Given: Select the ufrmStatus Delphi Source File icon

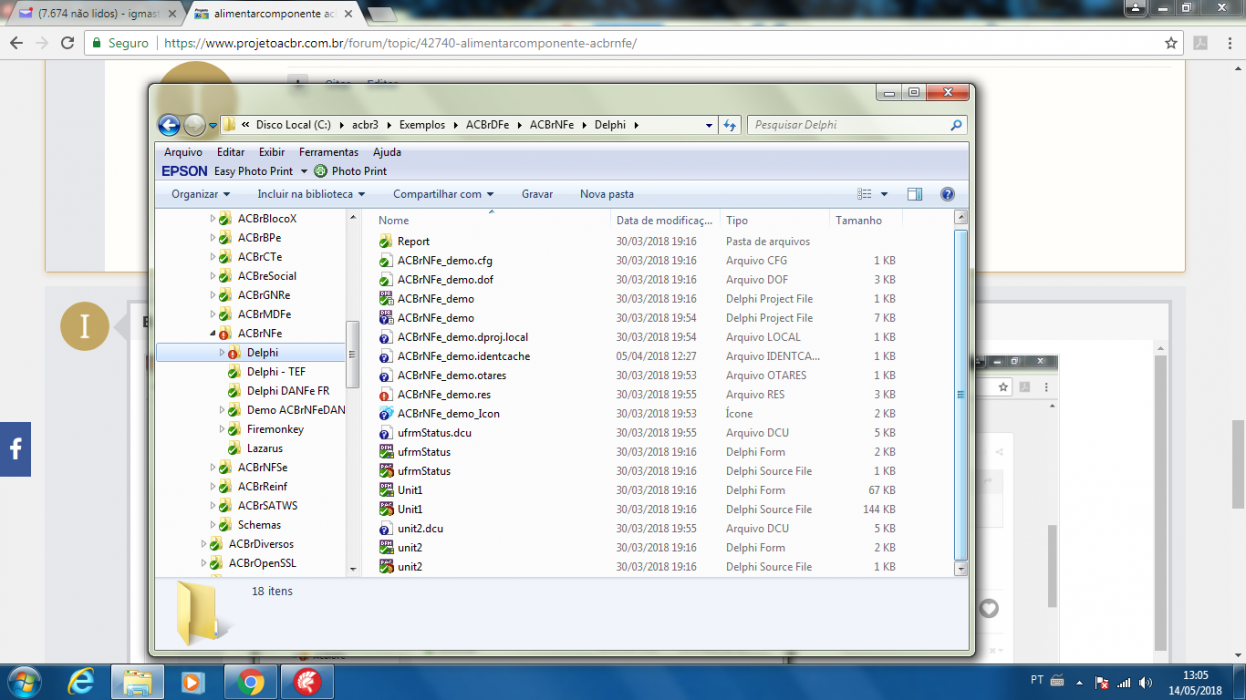Looking at the screenshot, I should point(386,471).
